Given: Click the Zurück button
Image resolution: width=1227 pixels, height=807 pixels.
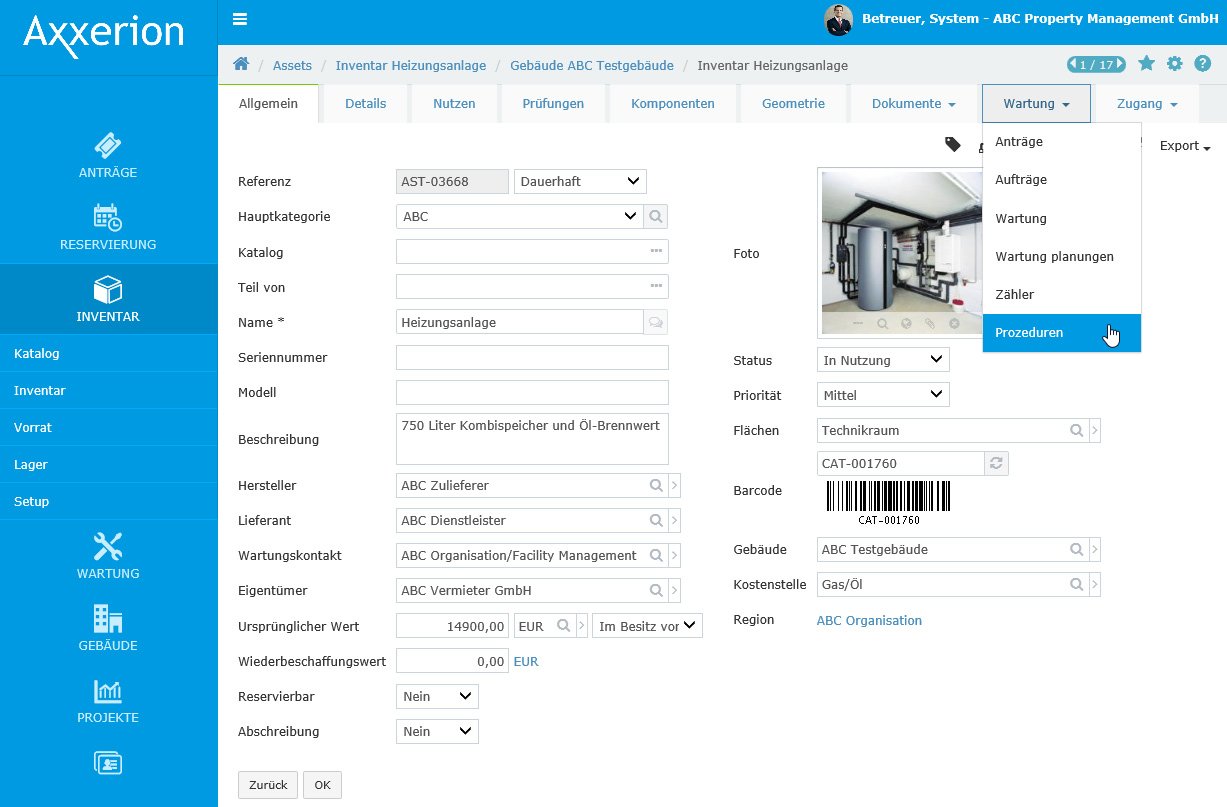Looking at the screenshot, I should [x=268, y=785].
